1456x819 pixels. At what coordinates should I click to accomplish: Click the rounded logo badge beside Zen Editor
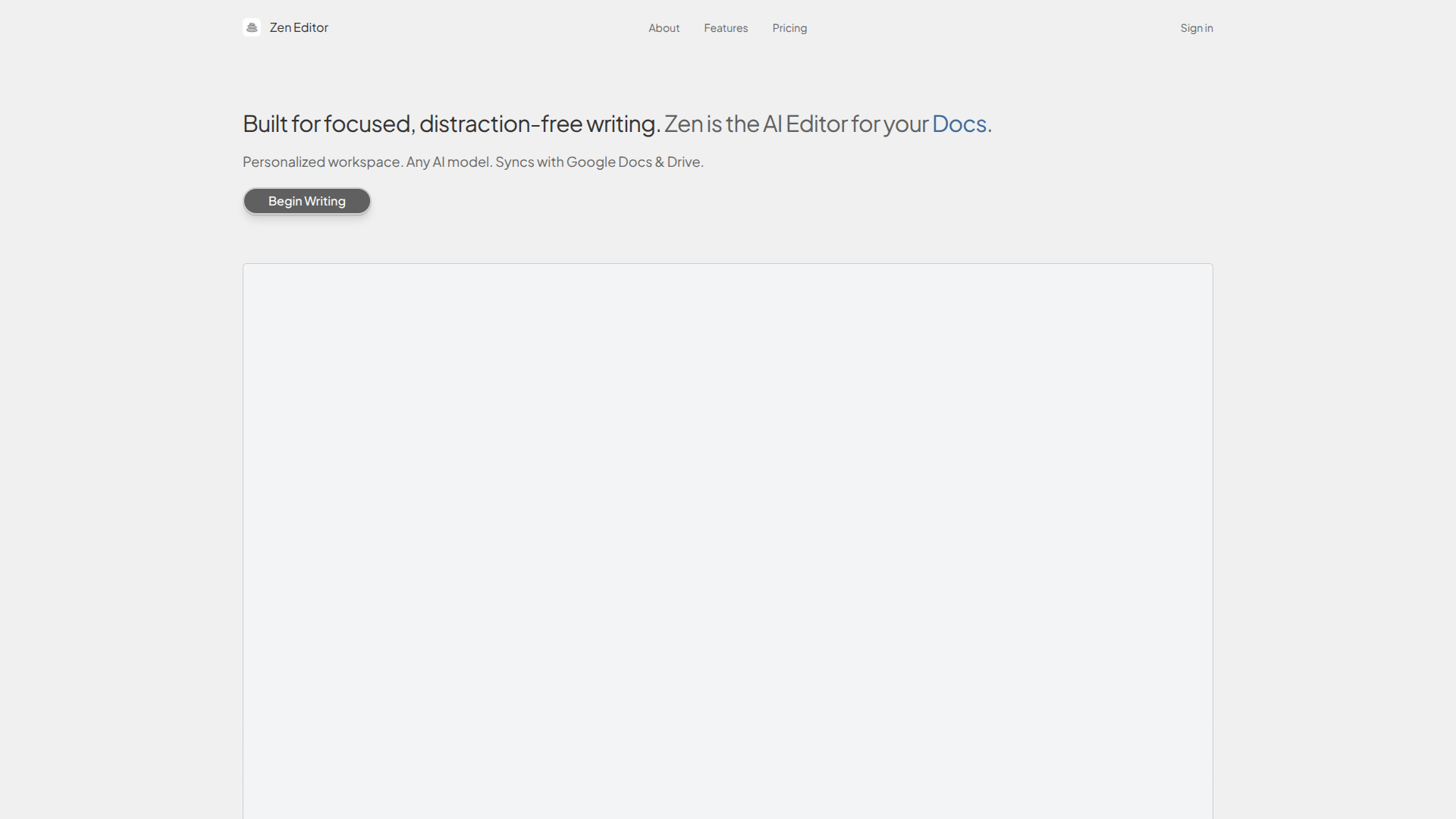[x=252, y=27]
